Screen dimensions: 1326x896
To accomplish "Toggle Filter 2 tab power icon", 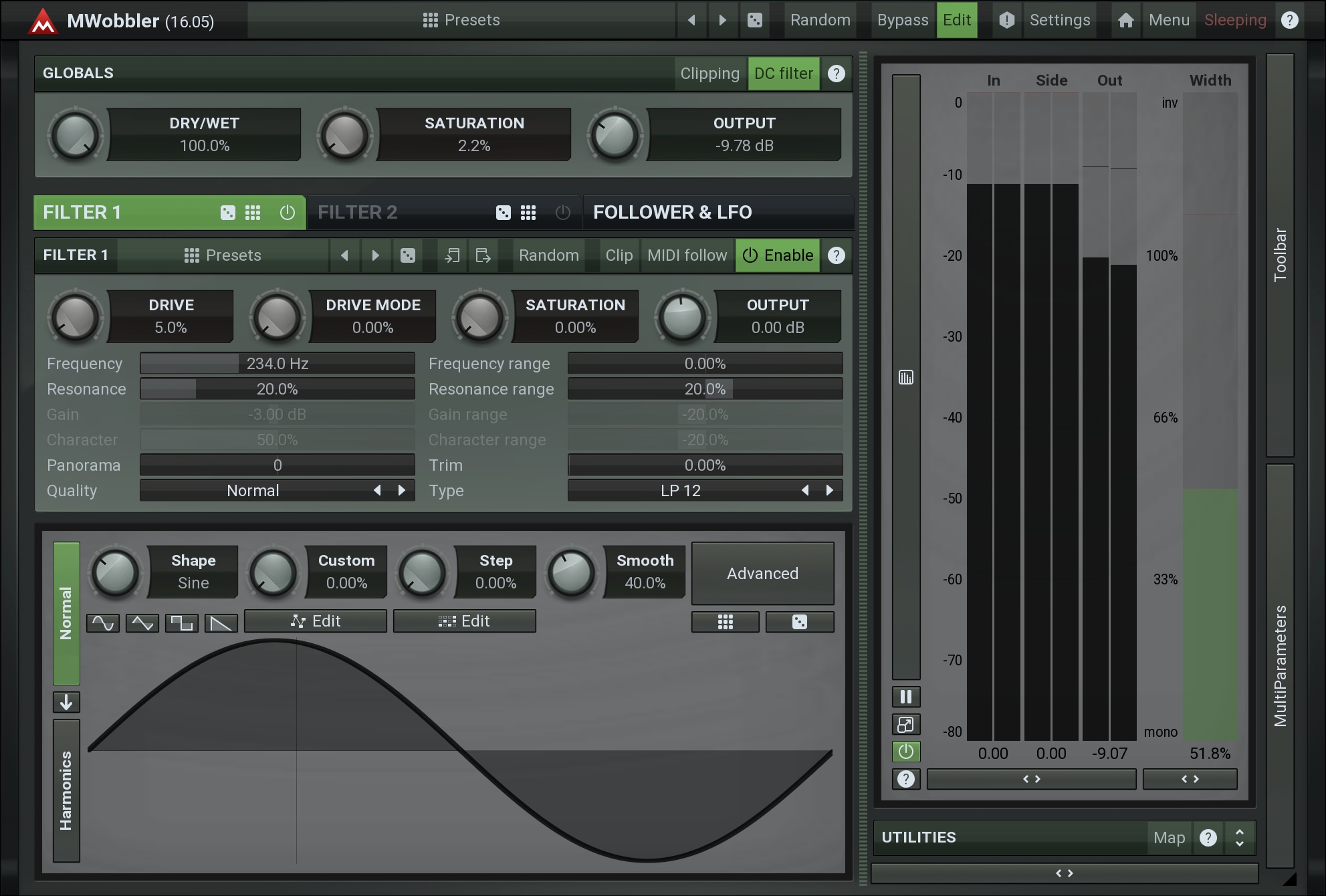I will click(x=563, y=213).
